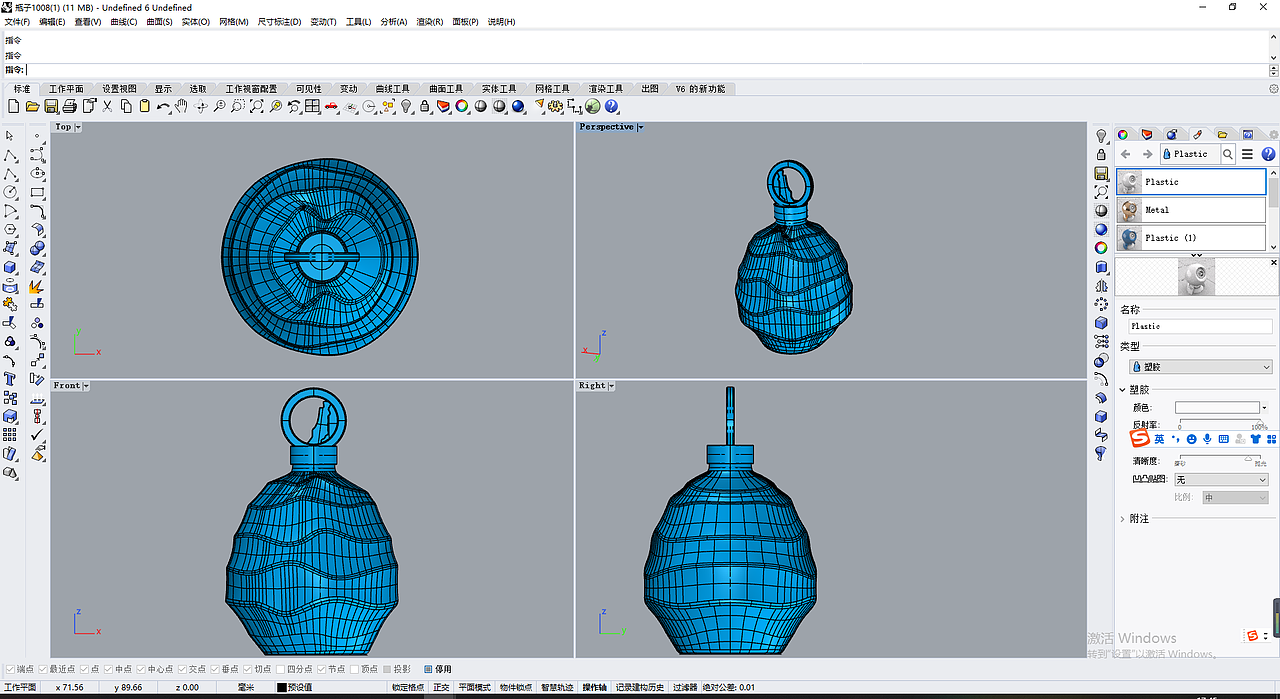Open the Perspective viewport title dropdown
Viewport: 1280px width, 699px height.
click(640, 127)
